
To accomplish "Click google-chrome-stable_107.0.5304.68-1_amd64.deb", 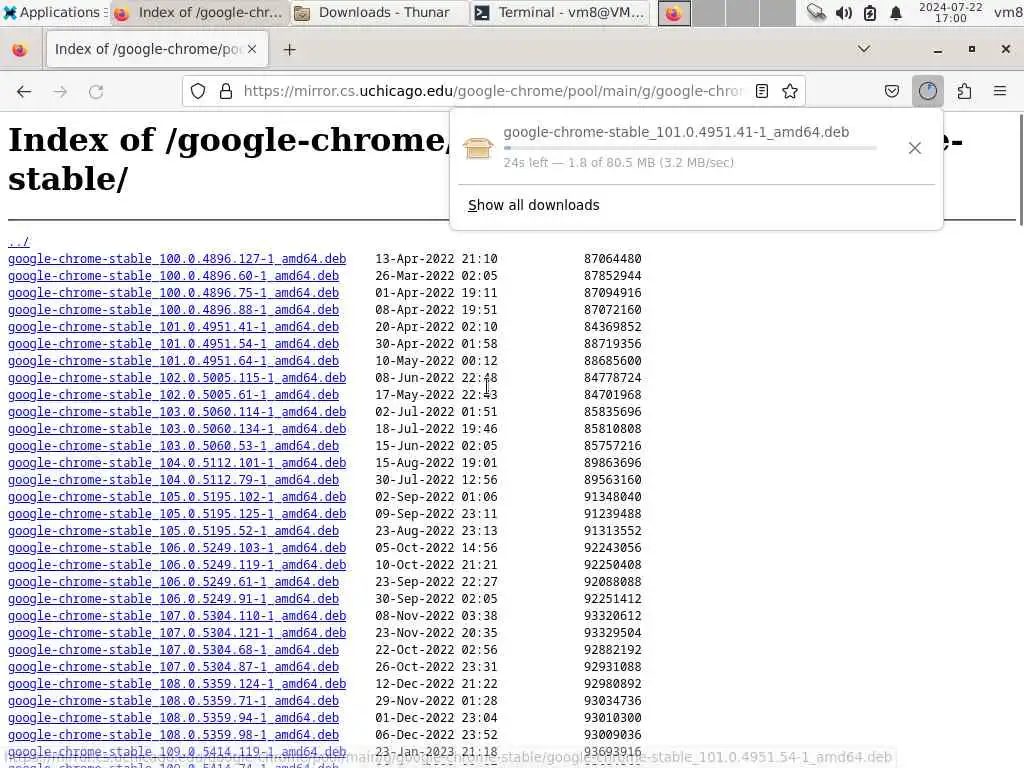I will pyautogui.click(x=174, y=649).
